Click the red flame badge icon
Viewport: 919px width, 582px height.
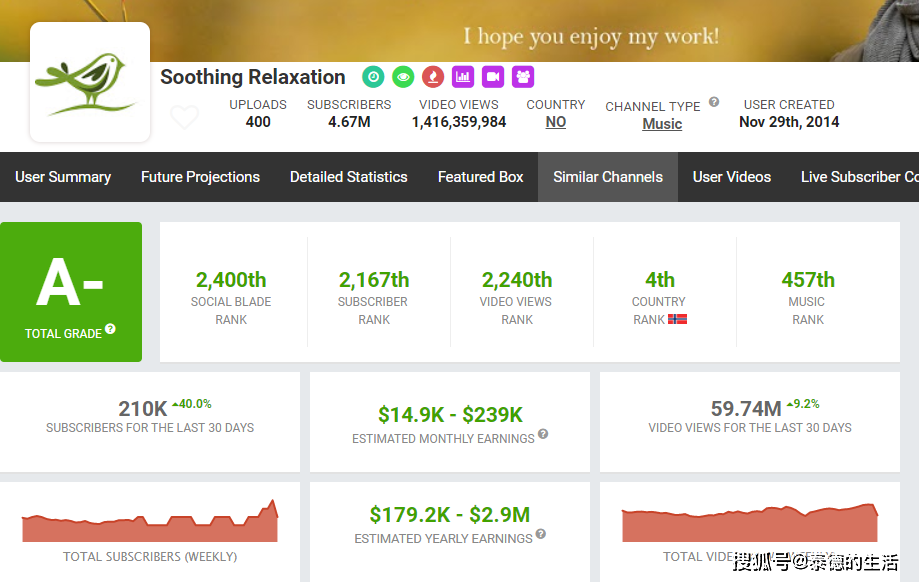433,77
